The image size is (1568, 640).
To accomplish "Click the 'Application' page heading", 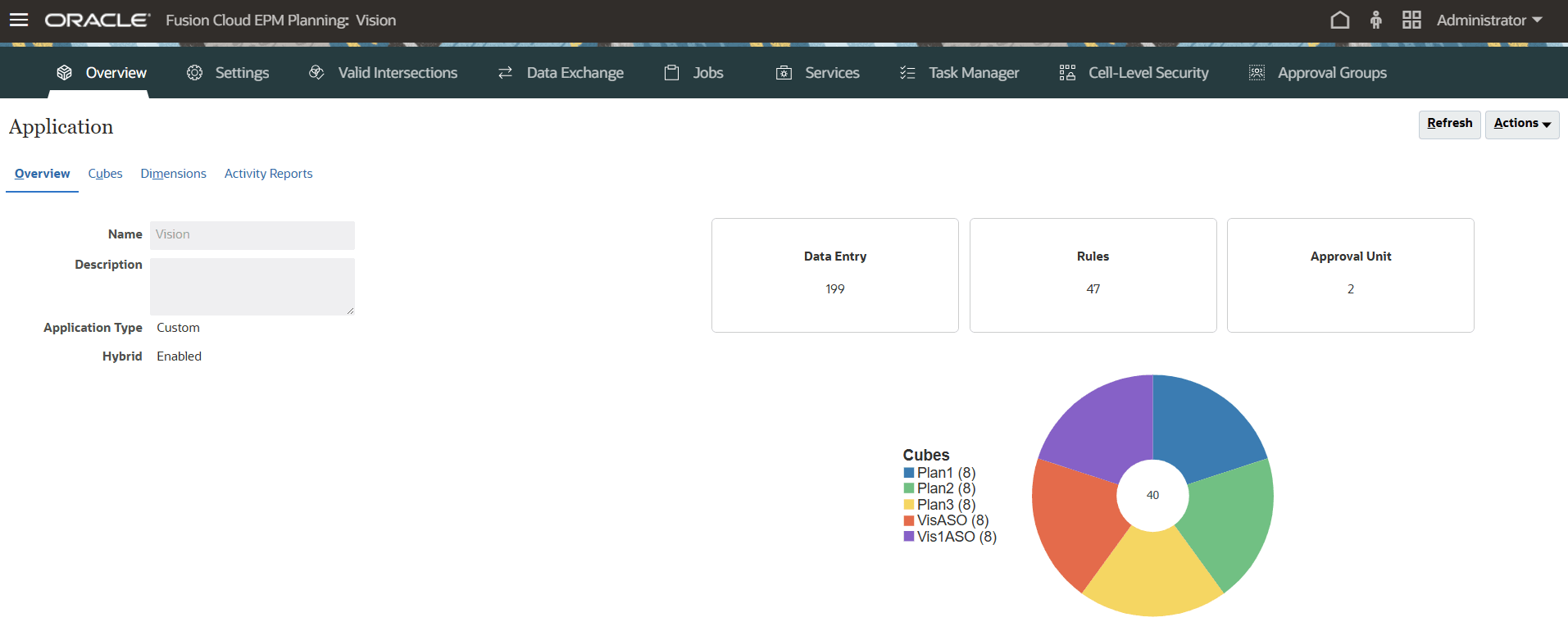I will [x=61, y=127].
